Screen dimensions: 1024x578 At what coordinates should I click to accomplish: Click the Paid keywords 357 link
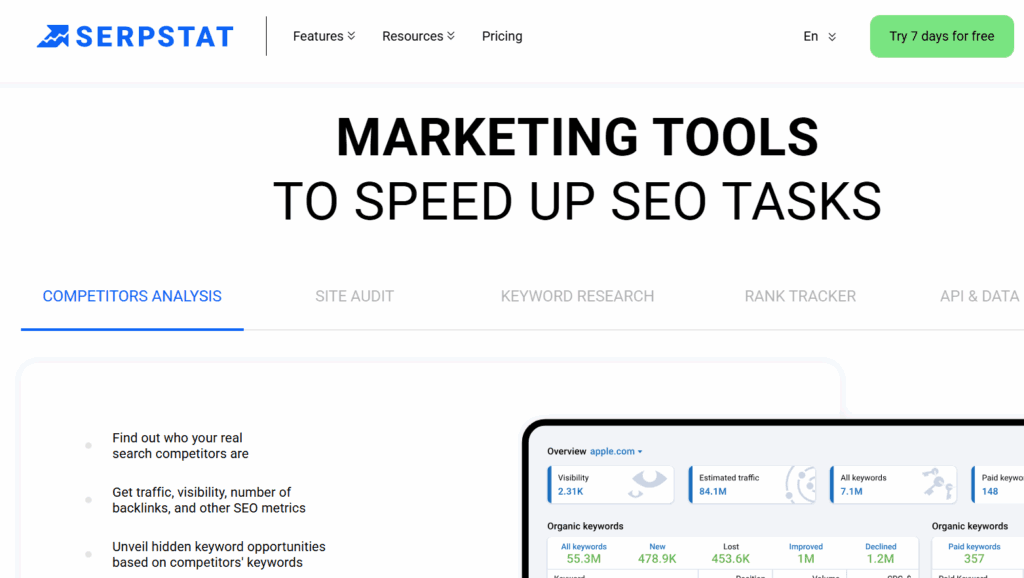[x=974, y=553]
